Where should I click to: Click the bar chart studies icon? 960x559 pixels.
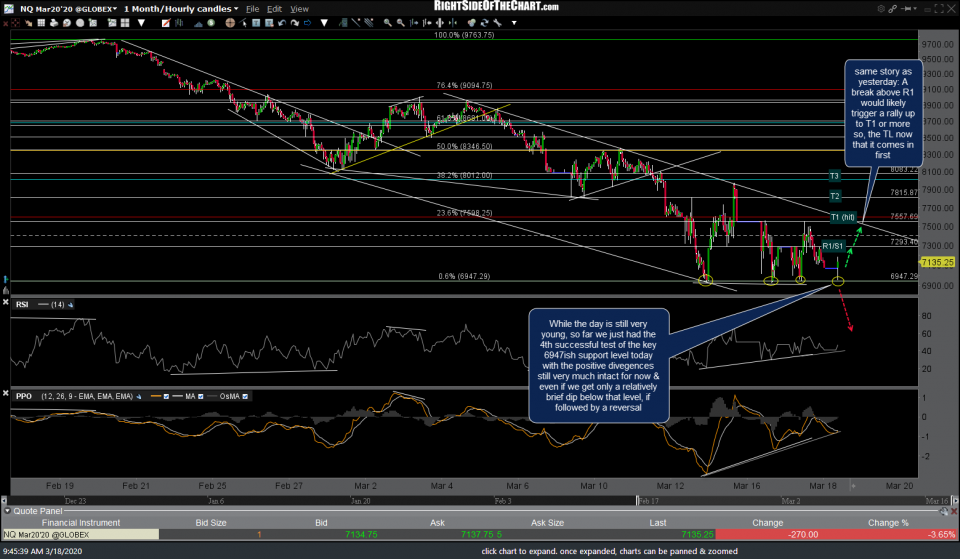[179, 23]
